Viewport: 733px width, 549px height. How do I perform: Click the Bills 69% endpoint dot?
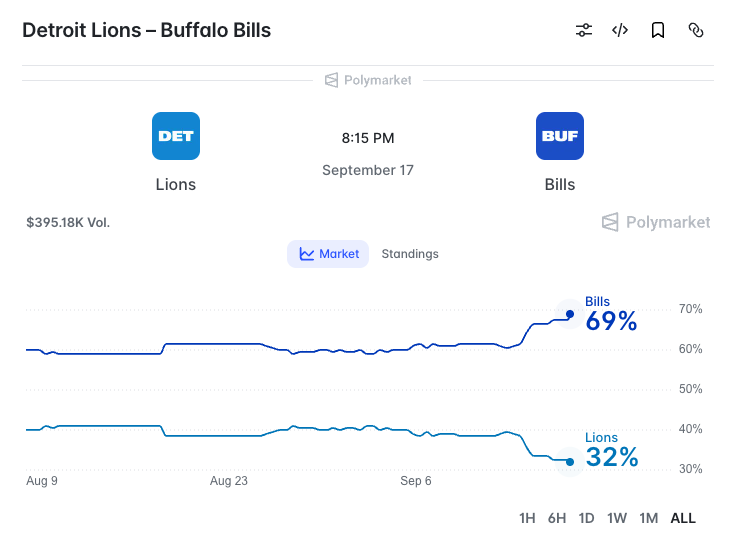coord(570,314)
